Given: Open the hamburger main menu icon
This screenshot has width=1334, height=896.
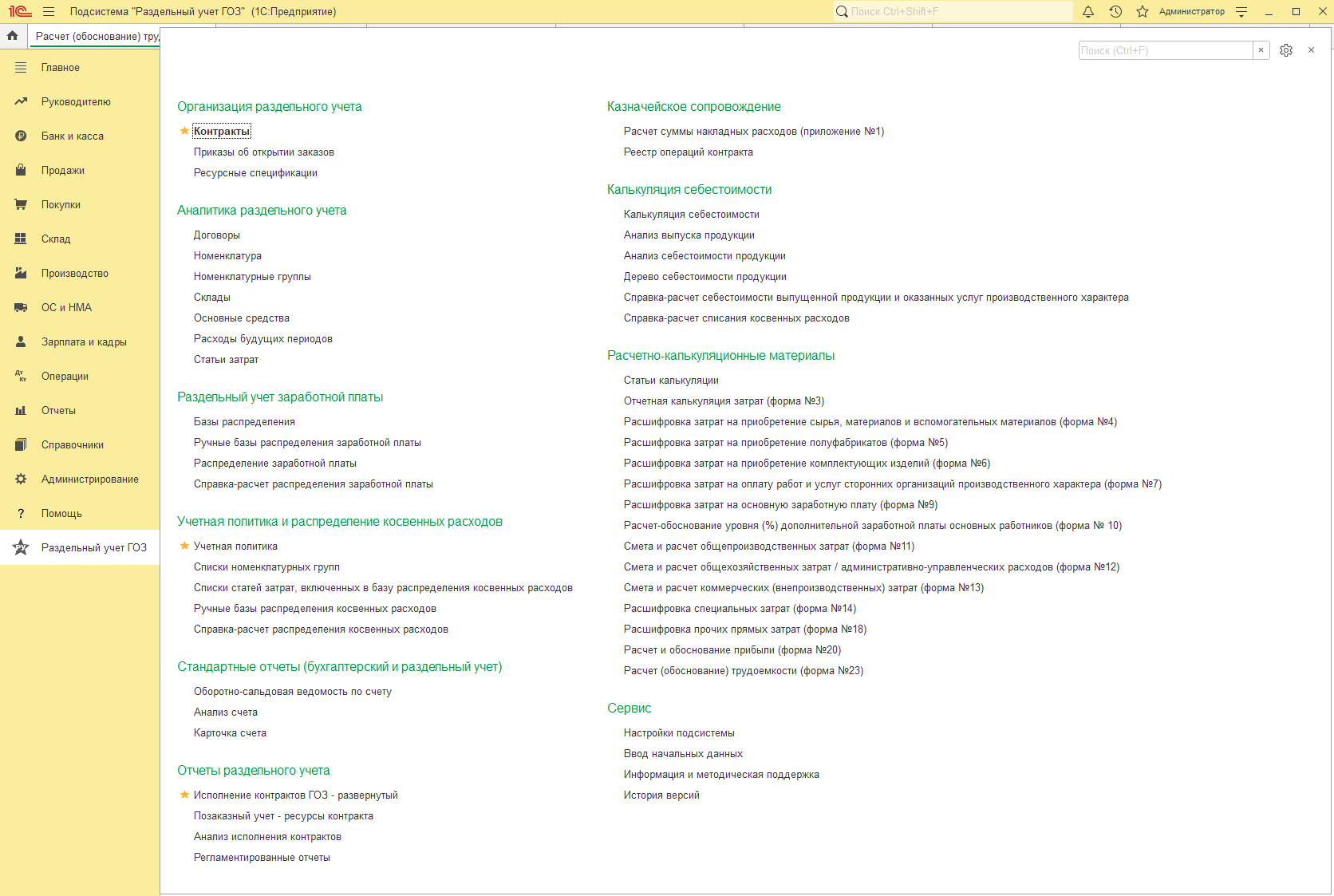Looking at the screenshot, I should pyautogui.click(x=49, y=11).
